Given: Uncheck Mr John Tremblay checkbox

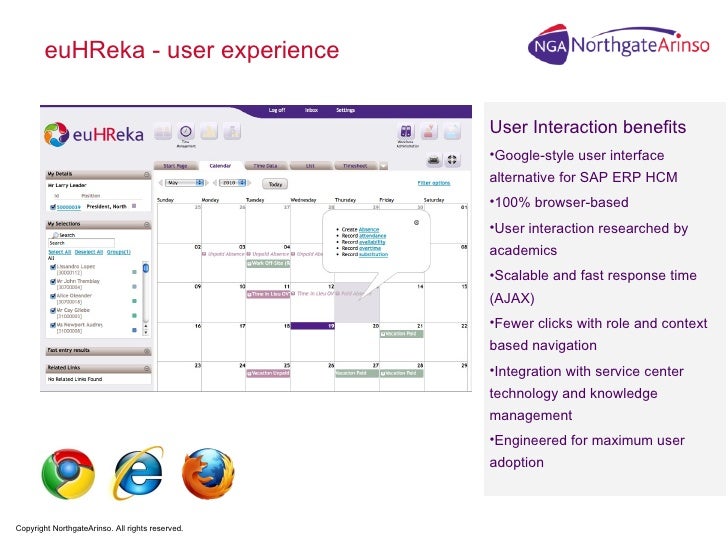Looking at the screenshot, I should pyautogui.click(x=52, y=282).
